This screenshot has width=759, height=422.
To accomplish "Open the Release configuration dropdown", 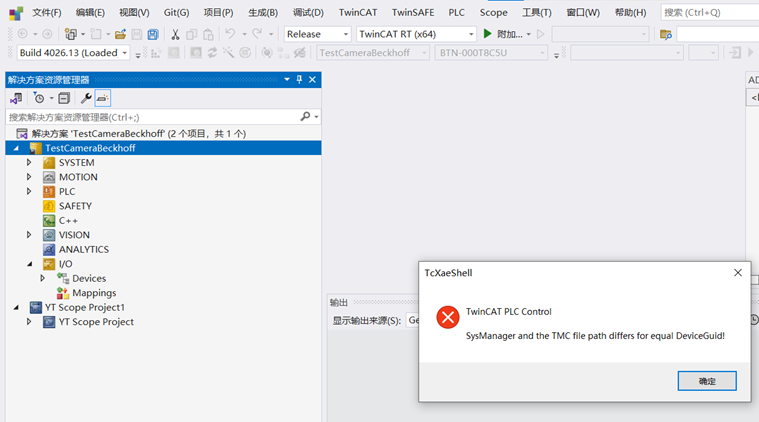I will pyautogui.click(x=317, y=34).
